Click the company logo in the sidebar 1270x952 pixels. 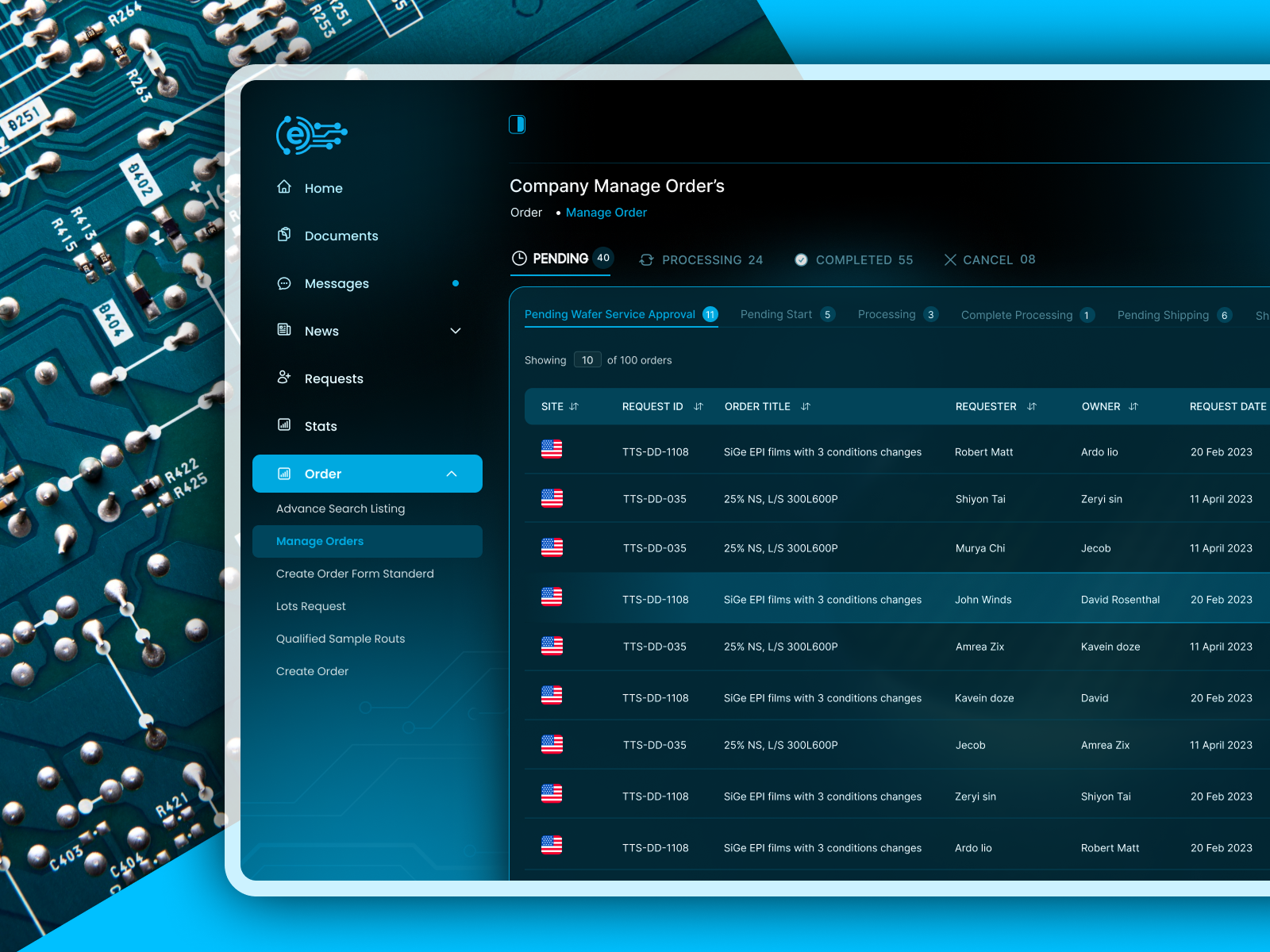click(x=311, y=135)
